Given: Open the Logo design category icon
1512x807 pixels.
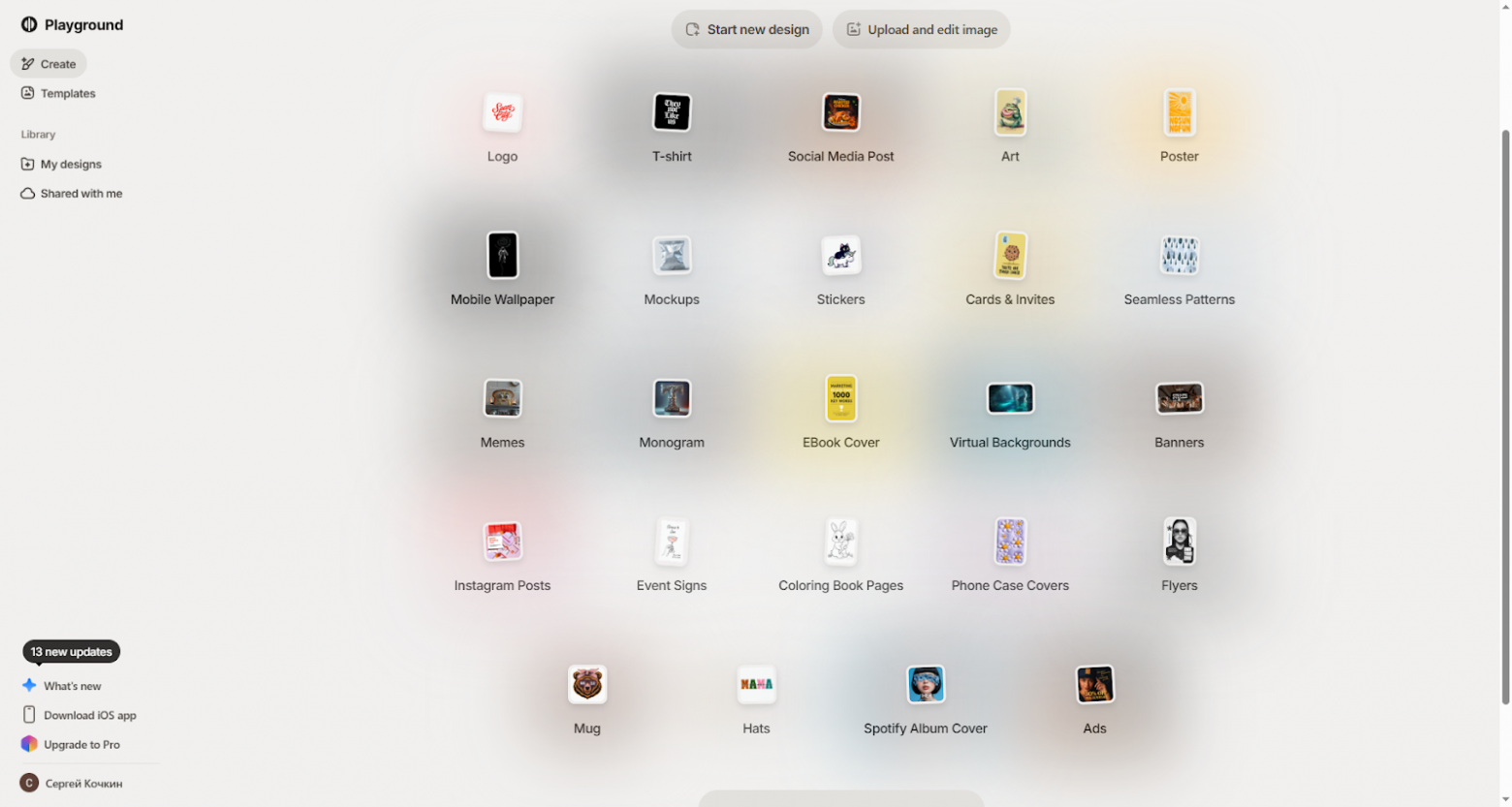Looking at the screenshot, I should click(502, 112).
